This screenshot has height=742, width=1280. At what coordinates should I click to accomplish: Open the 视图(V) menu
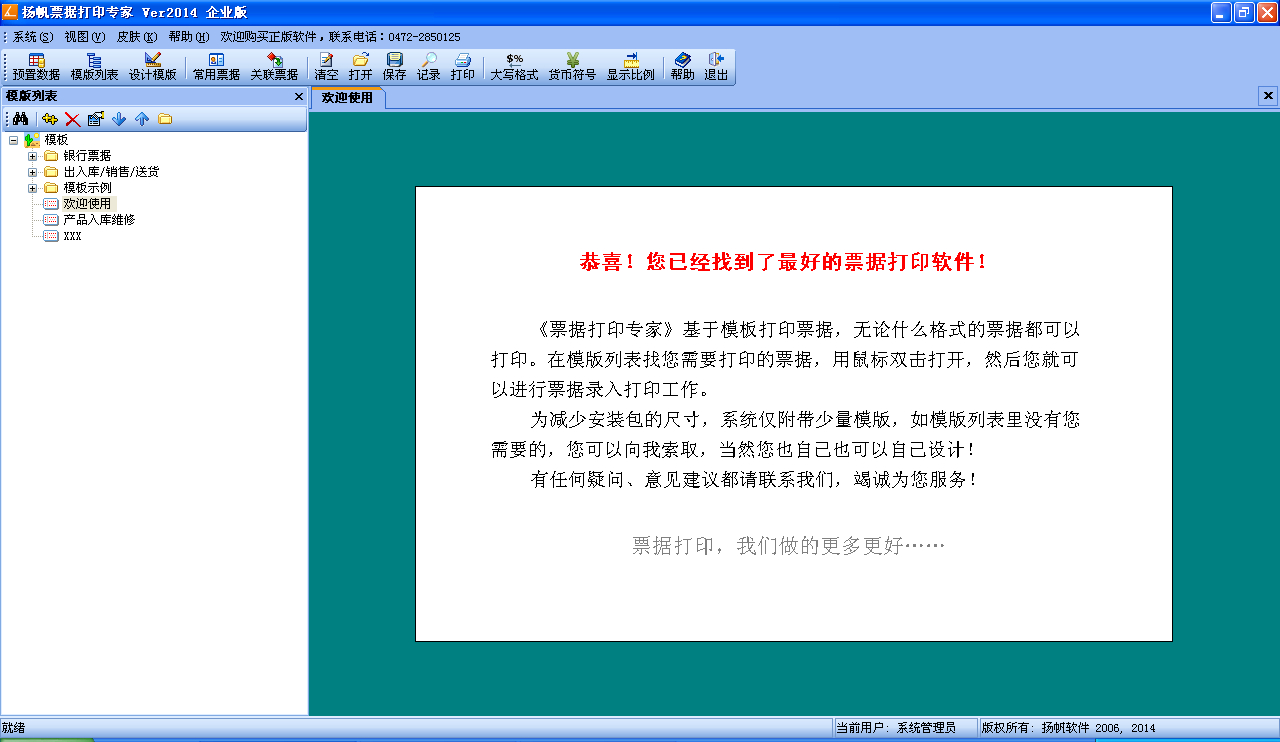click(85, 36)
